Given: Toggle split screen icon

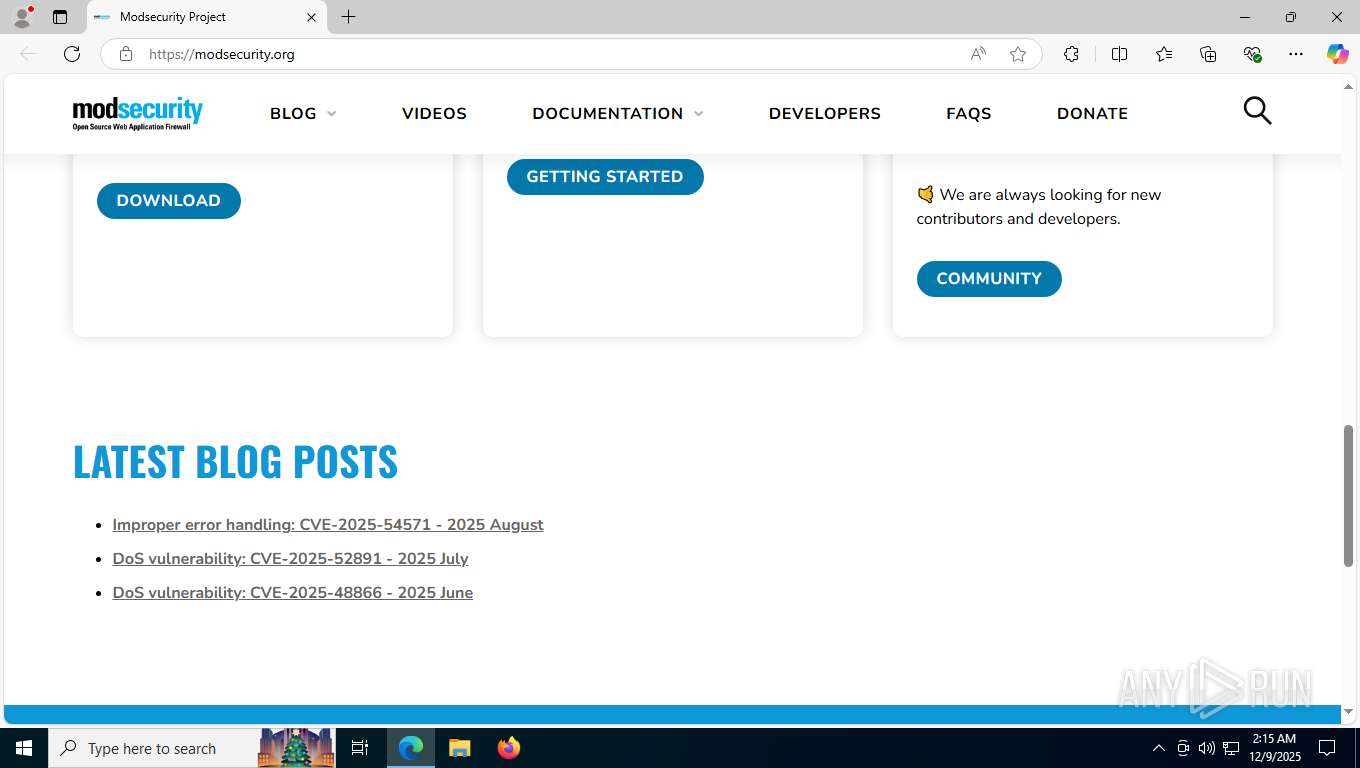Looking at the screenshot, I should (x=1119, y=54).
